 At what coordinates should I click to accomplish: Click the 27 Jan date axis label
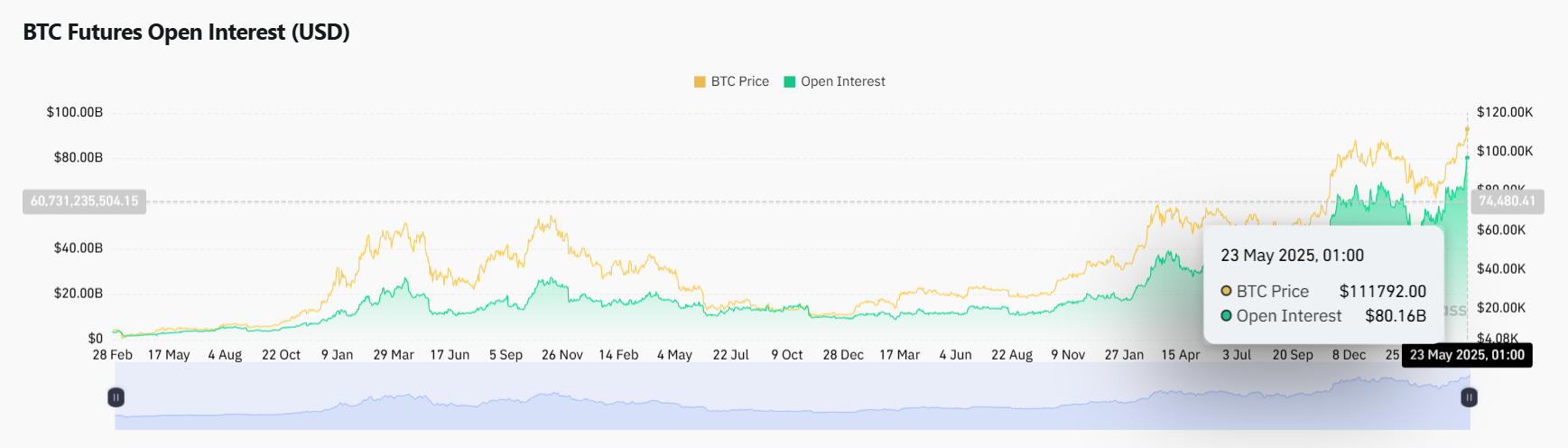click(x=1124, y=355)
